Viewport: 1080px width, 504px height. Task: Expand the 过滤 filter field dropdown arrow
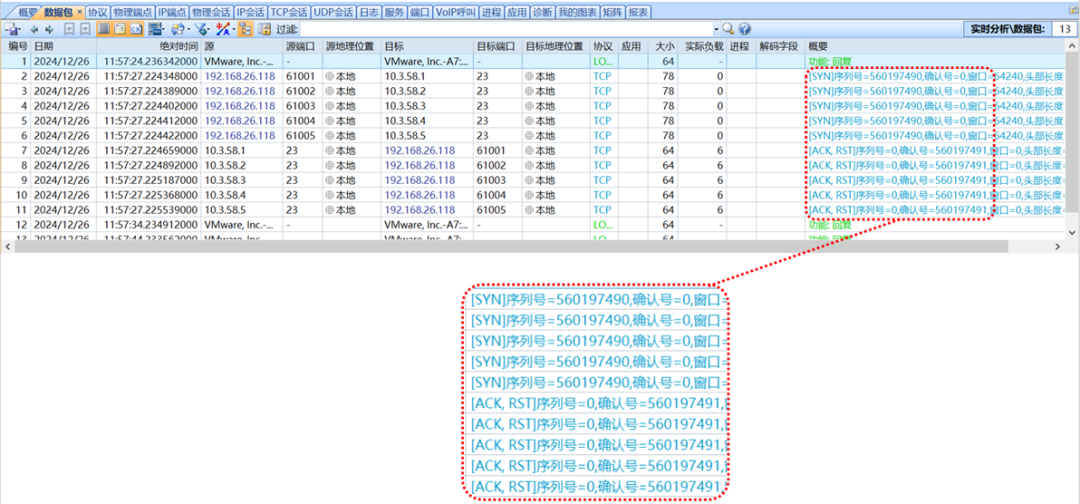[714, 29]
